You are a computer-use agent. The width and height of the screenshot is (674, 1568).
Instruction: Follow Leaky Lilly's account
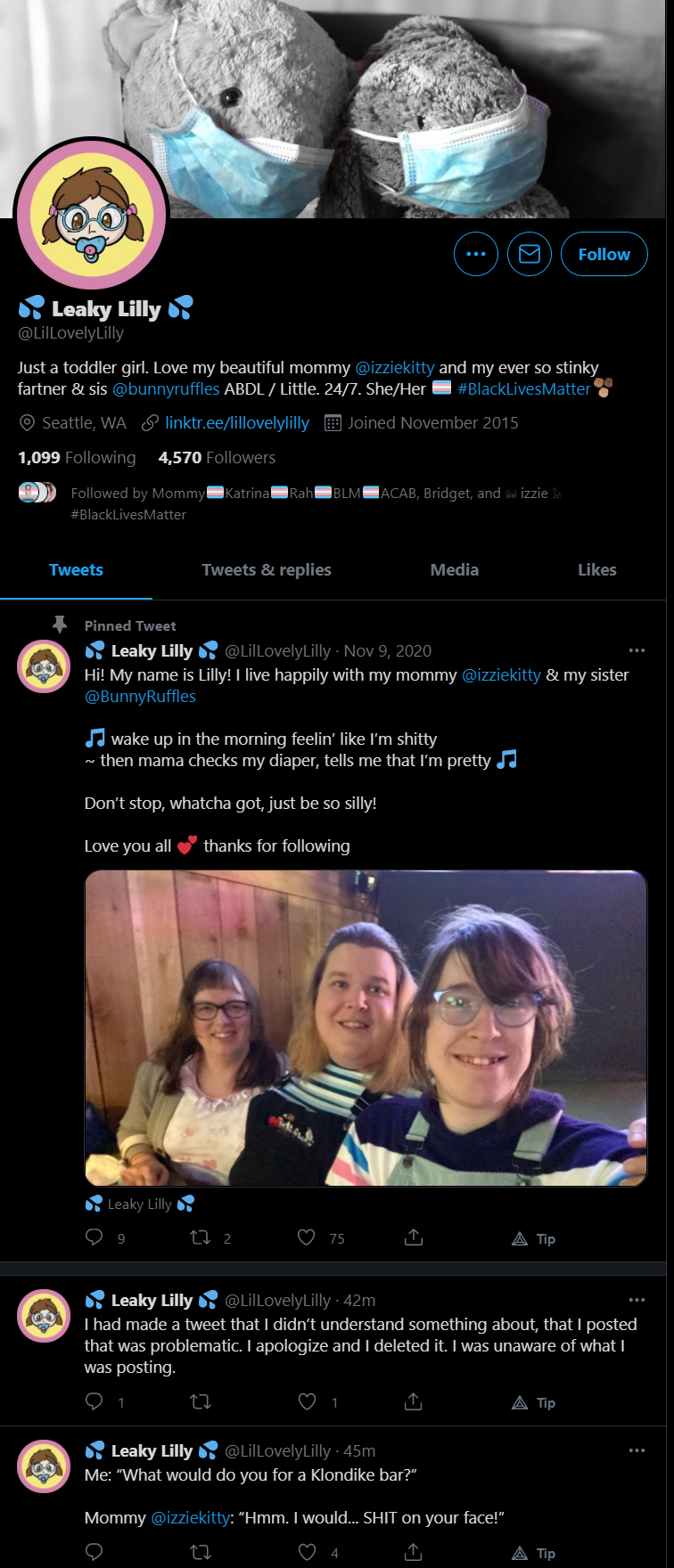coord(604,254)
